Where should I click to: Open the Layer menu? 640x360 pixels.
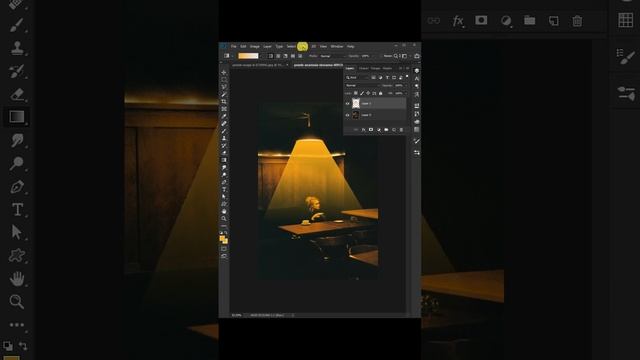point(267,46)
